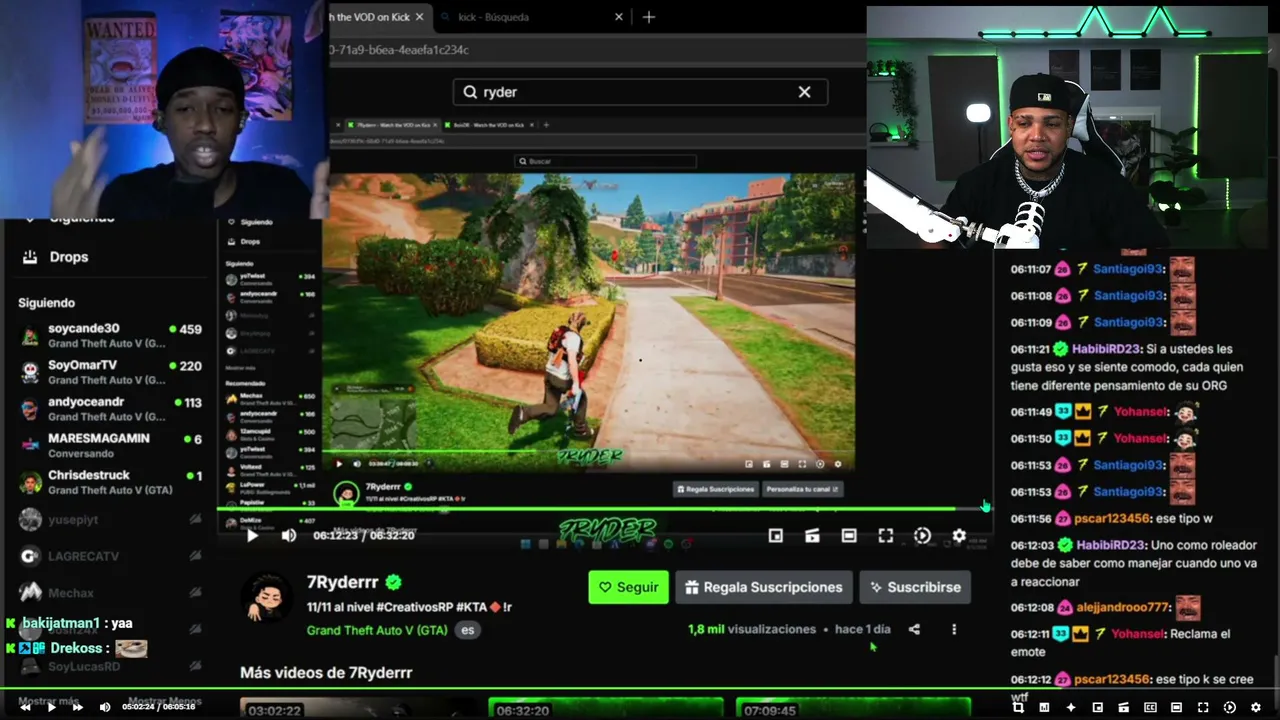Seek the VOD progress bar
Viewport: 1280px width, 720px height.
pyautogui.click(x=604, y=509)
